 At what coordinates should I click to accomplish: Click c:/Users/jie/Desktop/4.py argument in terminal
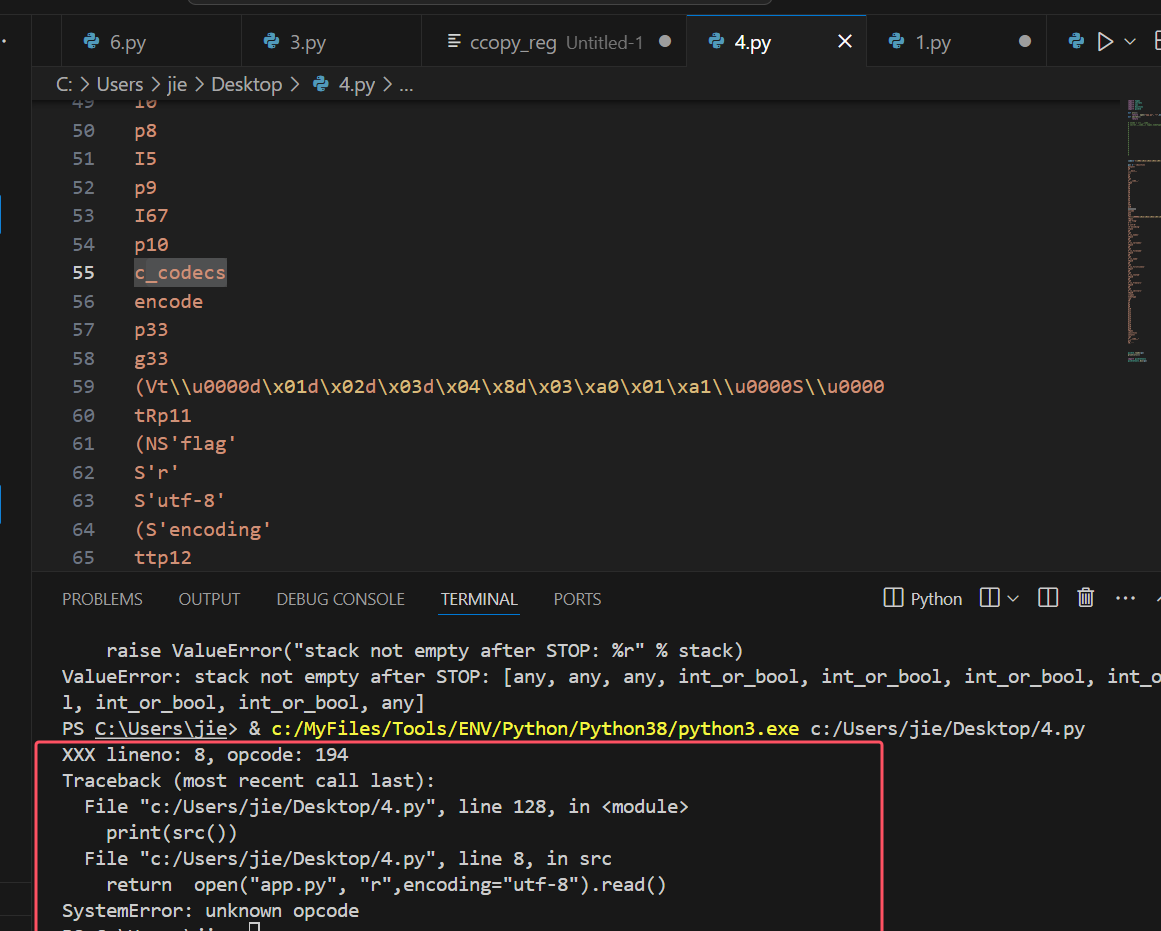click(x=948, y=729)
